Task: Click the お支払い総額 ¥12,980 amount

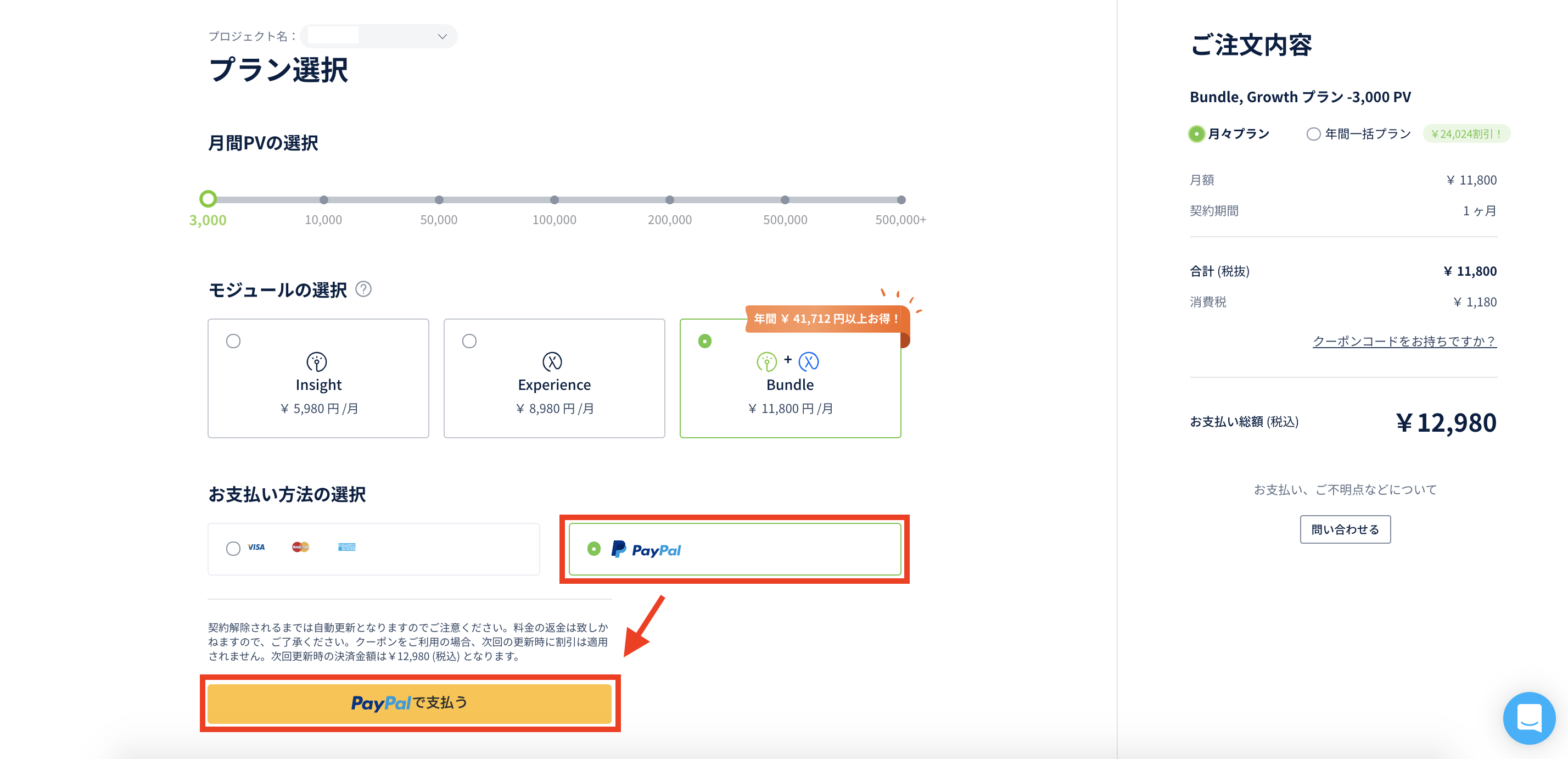Action: click(1446, 422)
